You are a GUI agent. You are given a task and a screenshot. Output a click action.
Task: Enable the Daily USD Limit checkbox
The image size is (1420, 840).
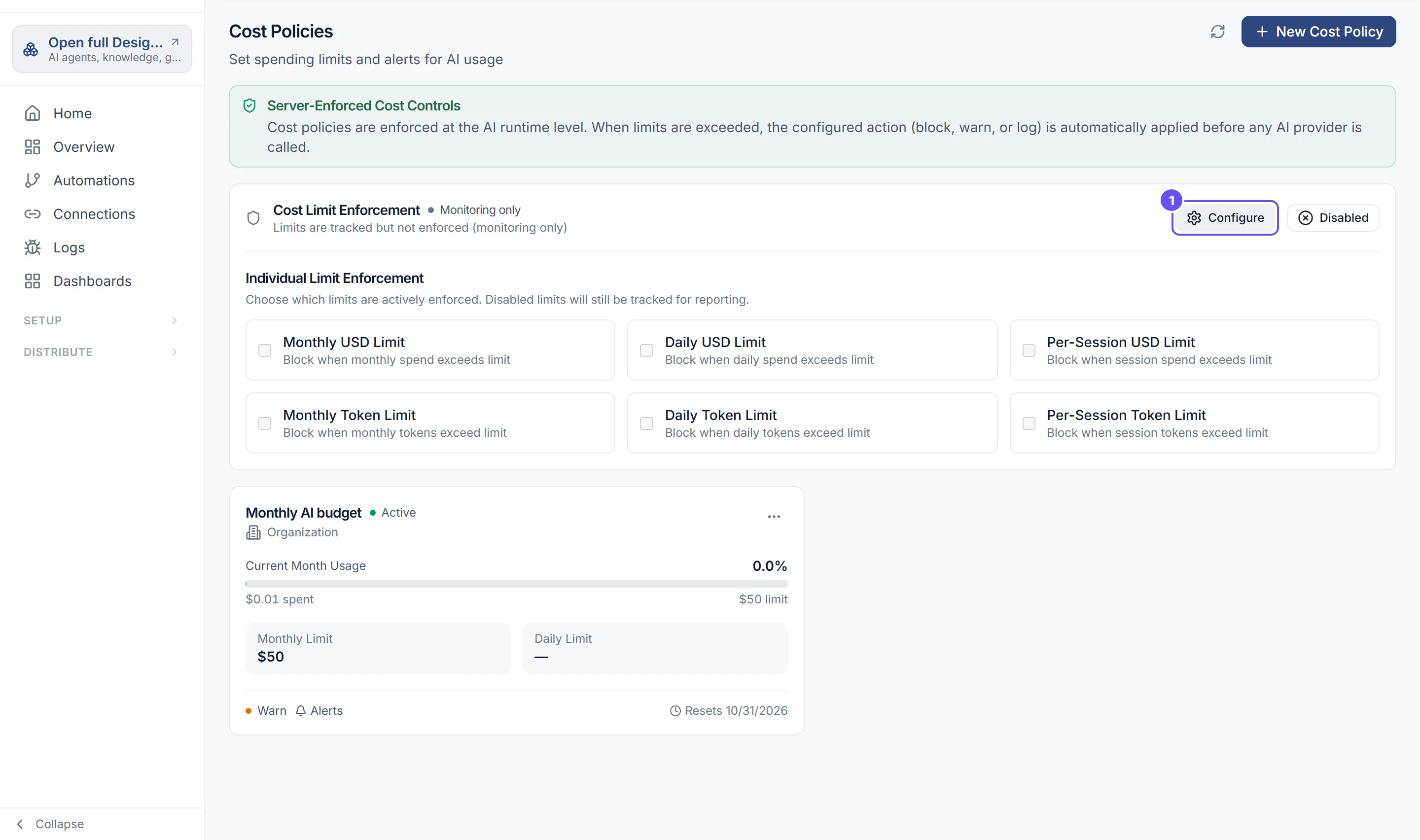pyautogui.click(x=646, y=350)
